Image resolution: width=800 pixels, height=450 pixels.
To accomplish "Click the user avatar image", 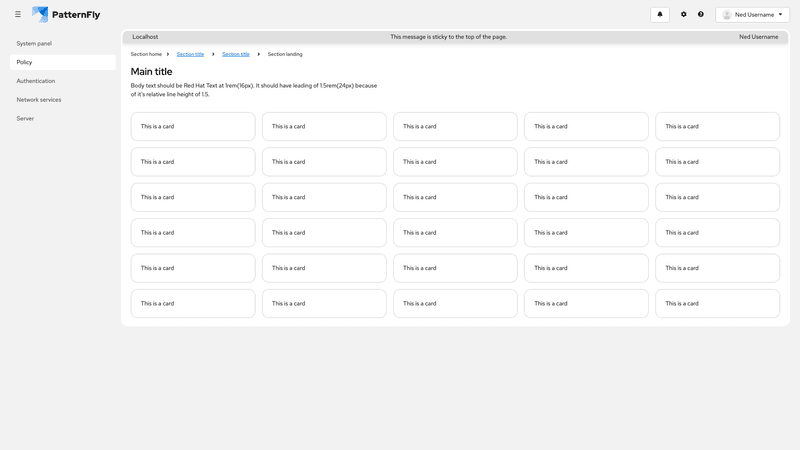I will [727, 15].
